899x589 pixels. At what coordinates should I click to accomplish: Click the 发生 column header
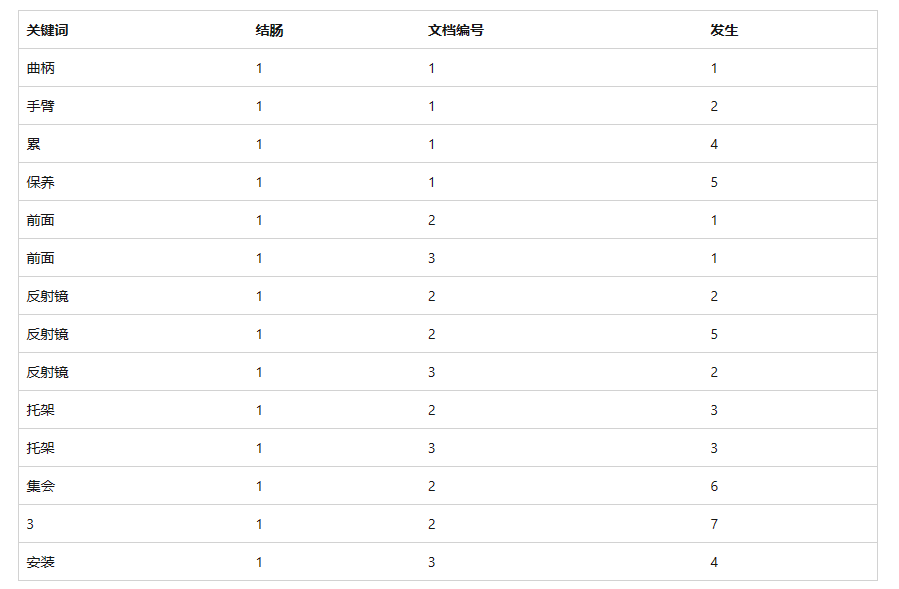(x=724, y=30)
